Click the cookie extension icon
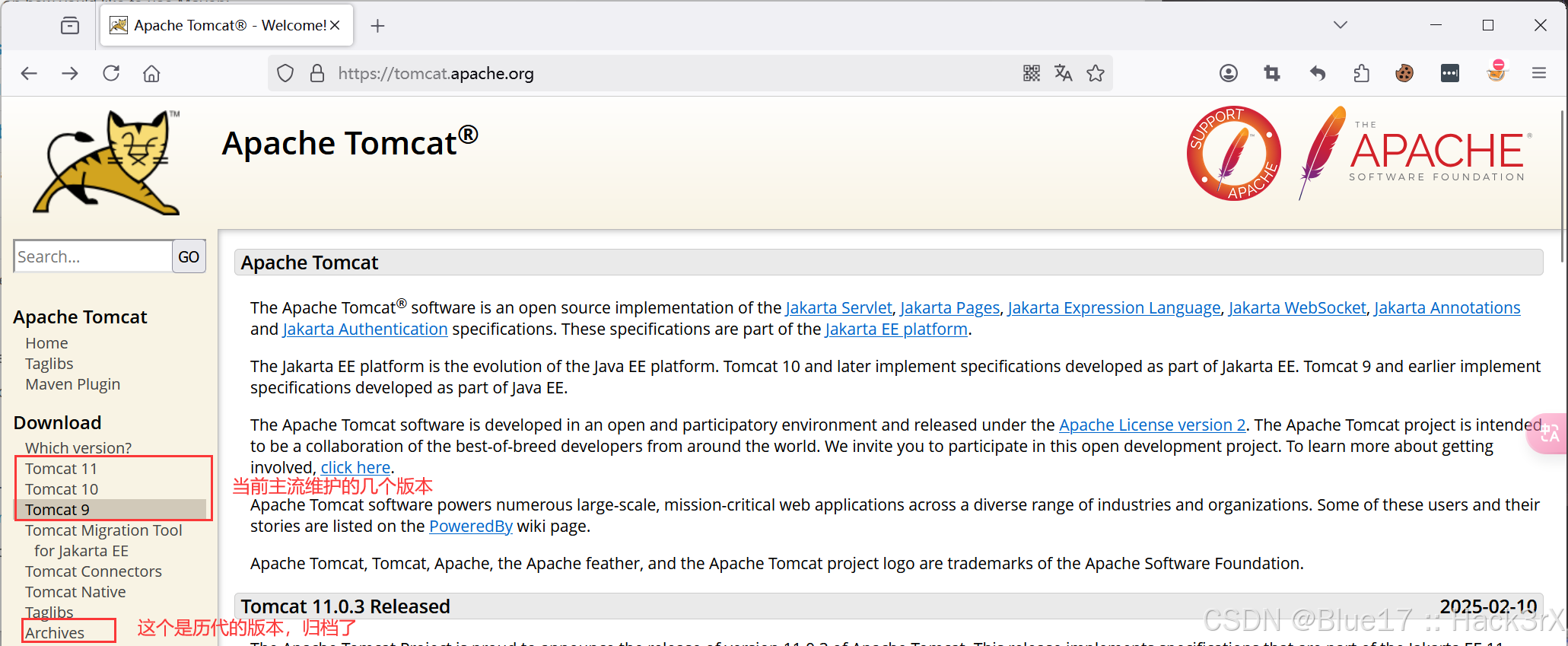This screenshot has height=646, width=1568. (1404, 73)
